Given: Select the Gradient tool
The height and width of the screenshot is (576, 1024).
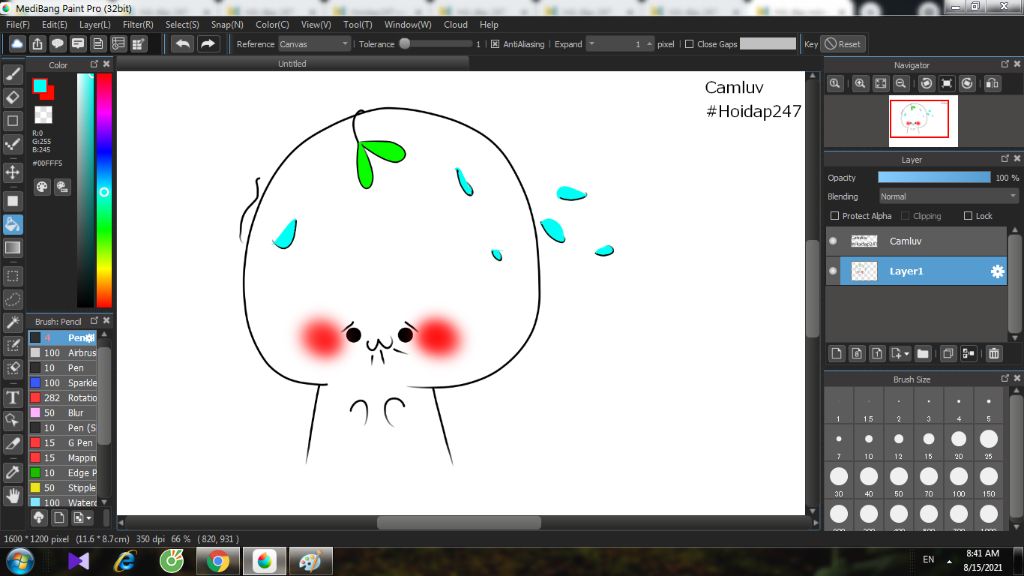Looking at the screenshot, I should (x=12, y=248).
